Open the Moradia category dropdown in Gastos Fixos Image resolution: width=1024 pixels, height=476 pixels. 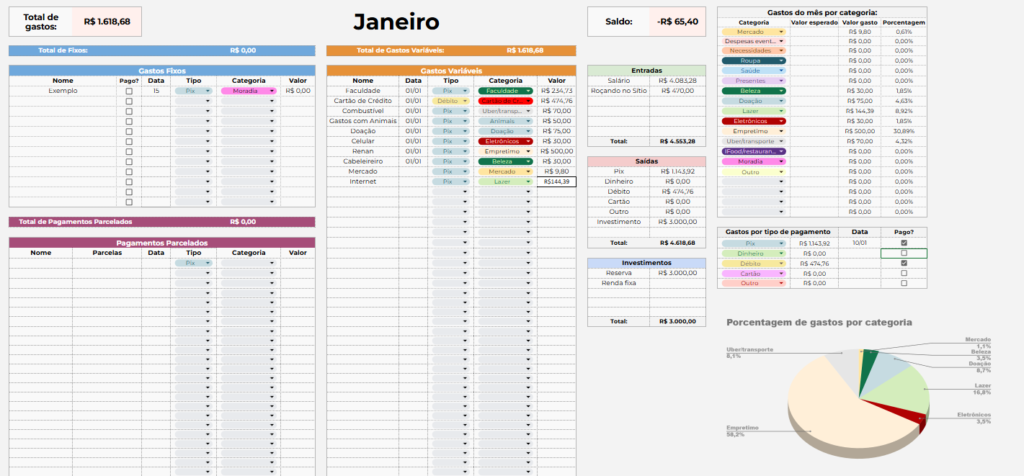click(x=271, y=91)
